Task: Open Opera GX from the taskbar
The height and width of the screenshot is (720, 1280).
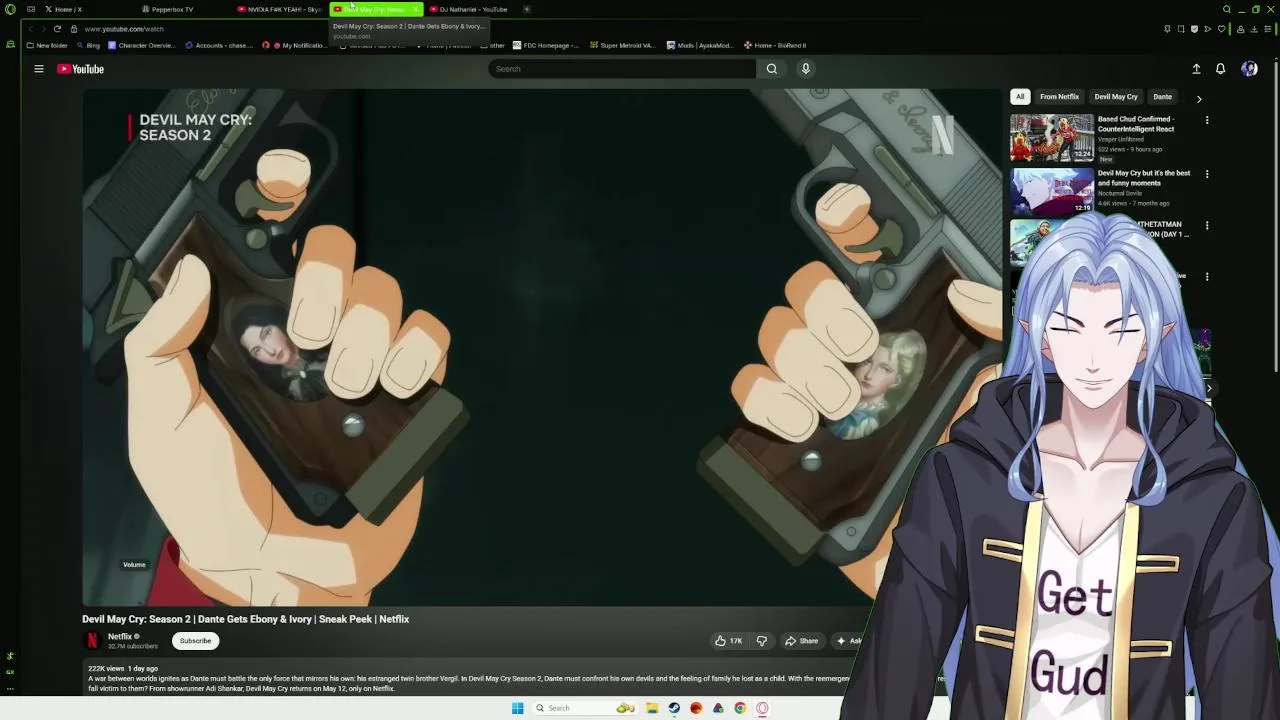Action: point(762,708)
